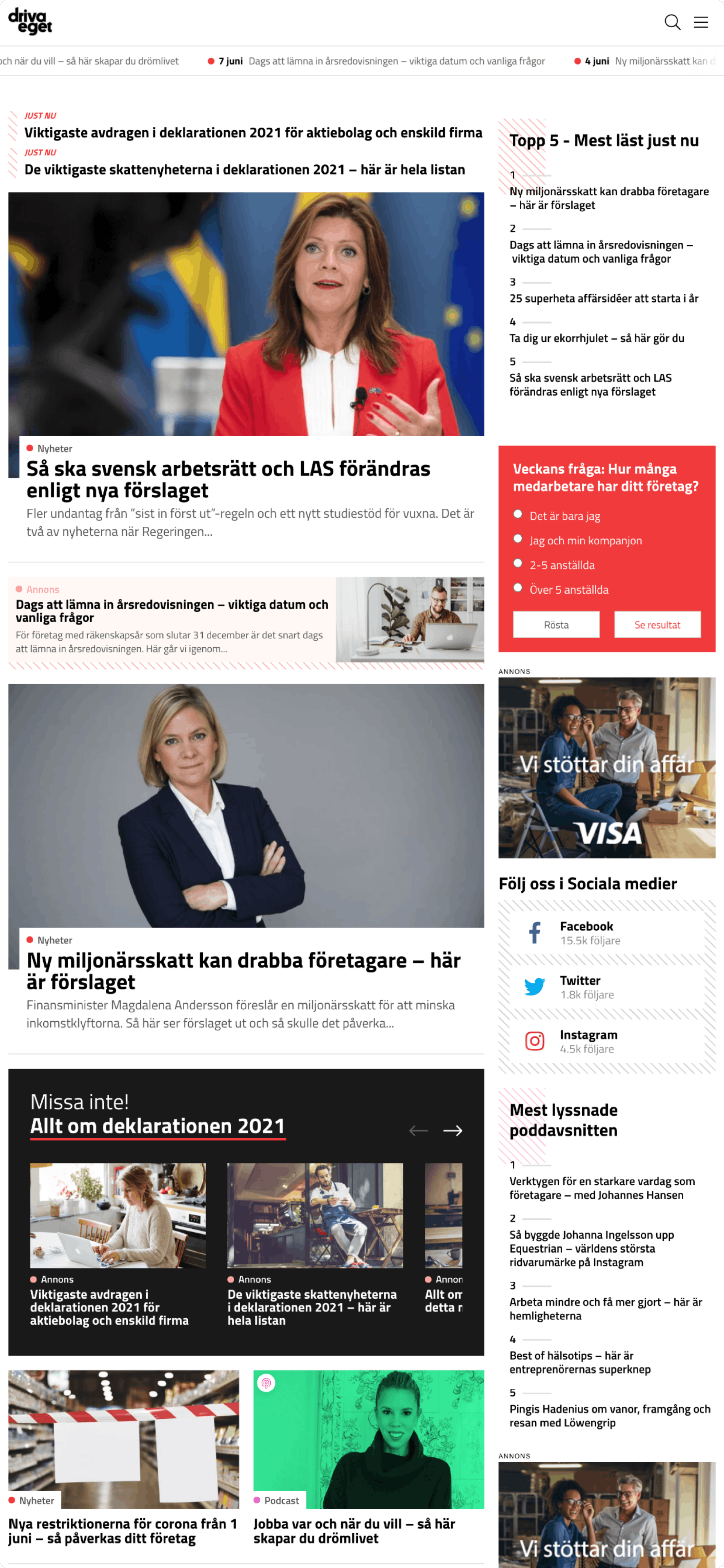Open the search magnifier icon
This screenshot has width=724, height=1568.
(672, 22)
